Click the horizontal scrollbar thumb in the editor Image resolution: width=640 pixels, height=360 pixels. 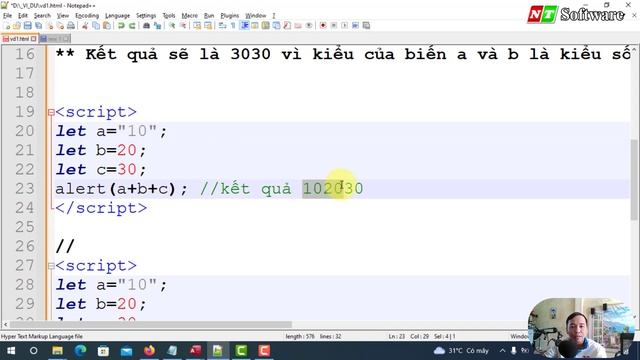pyautogui.click(x=151, y=324)
